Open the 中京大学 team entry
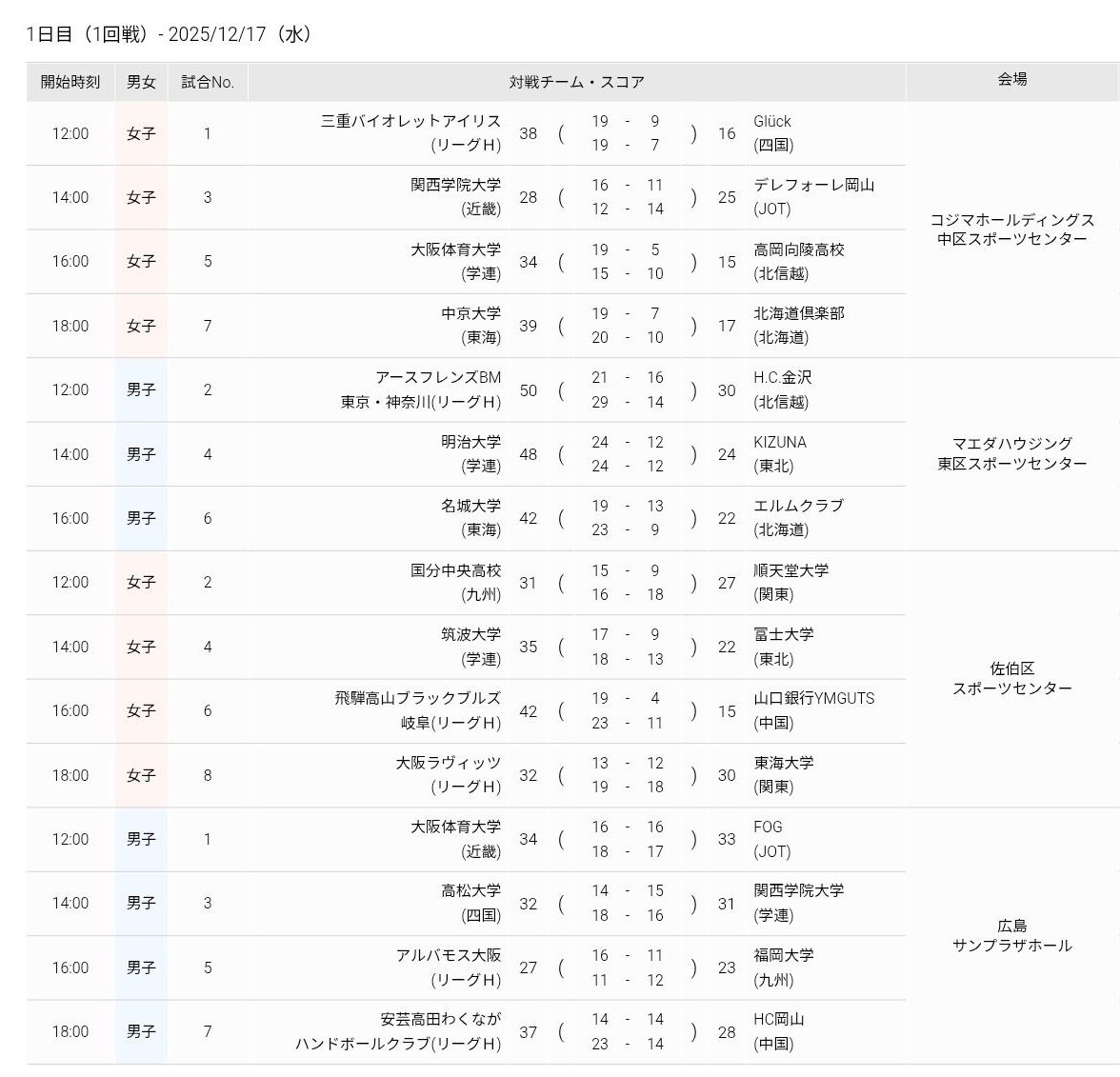The height and width of the screenshot is (1077, 1120). coord(470,313)
